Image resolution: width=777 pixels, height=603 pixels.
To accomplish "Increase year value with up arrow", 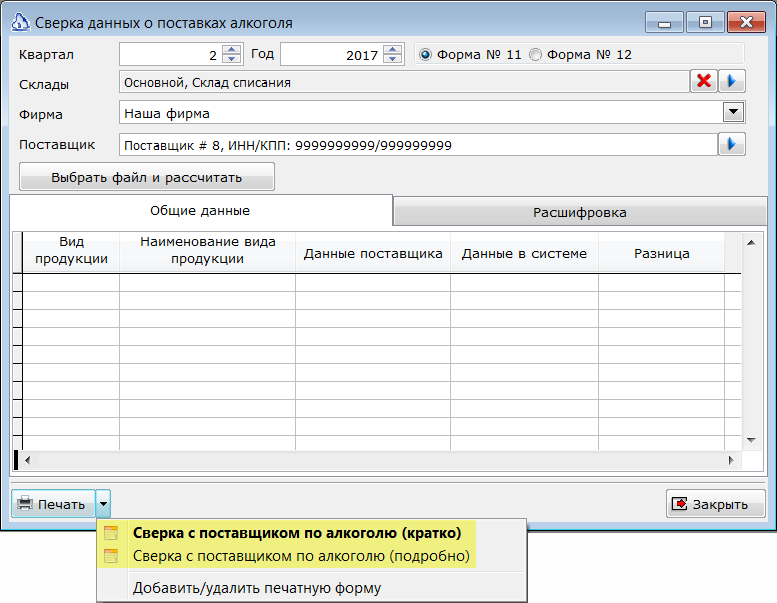I will point(392,50).
